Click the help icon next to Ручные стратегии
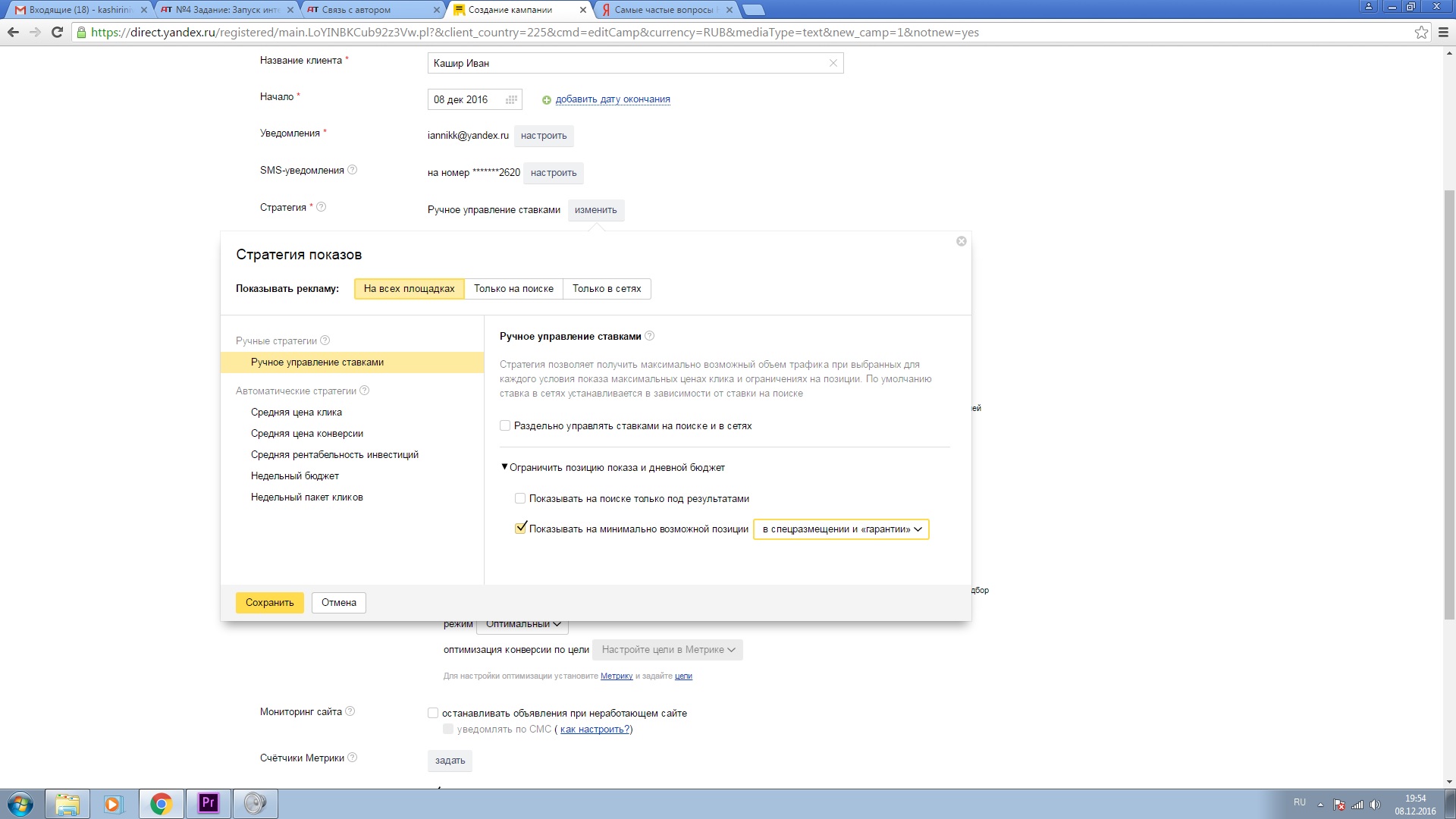The image size is (1456, 819). coord(325,340)
